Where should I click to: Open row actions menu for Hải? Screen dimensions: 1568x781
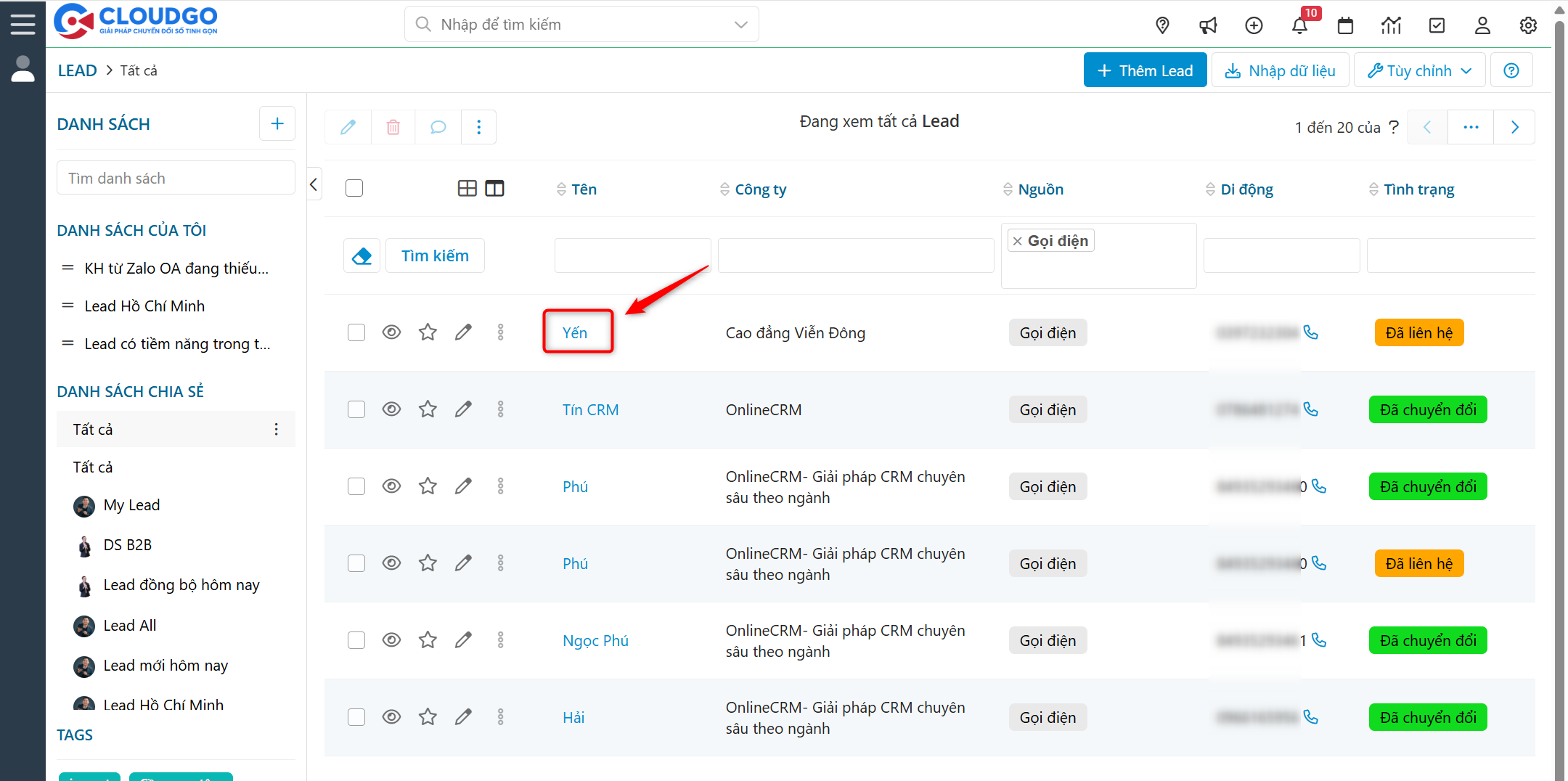[x=500, y=717]
